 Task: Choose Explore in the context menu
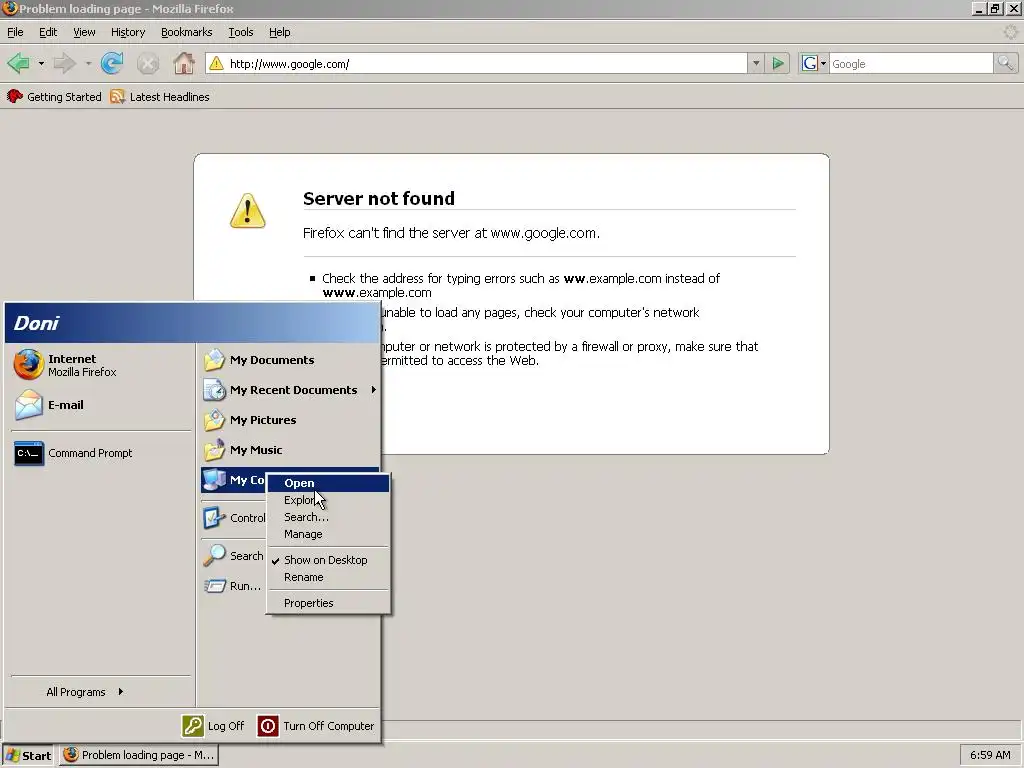[328, 500]
